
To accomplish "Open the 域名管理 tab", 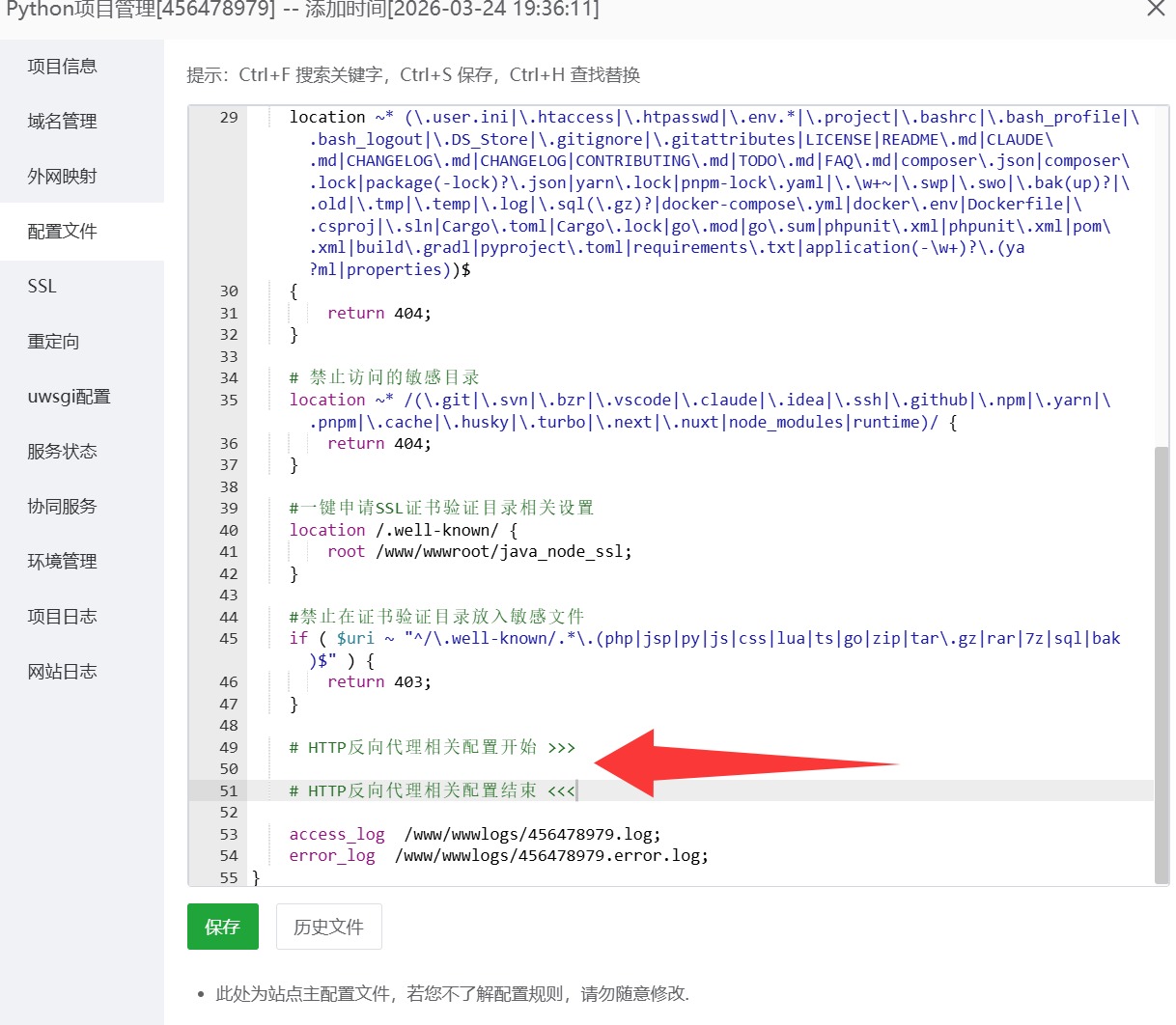I will pyautogui.click(x=63, y=122).
